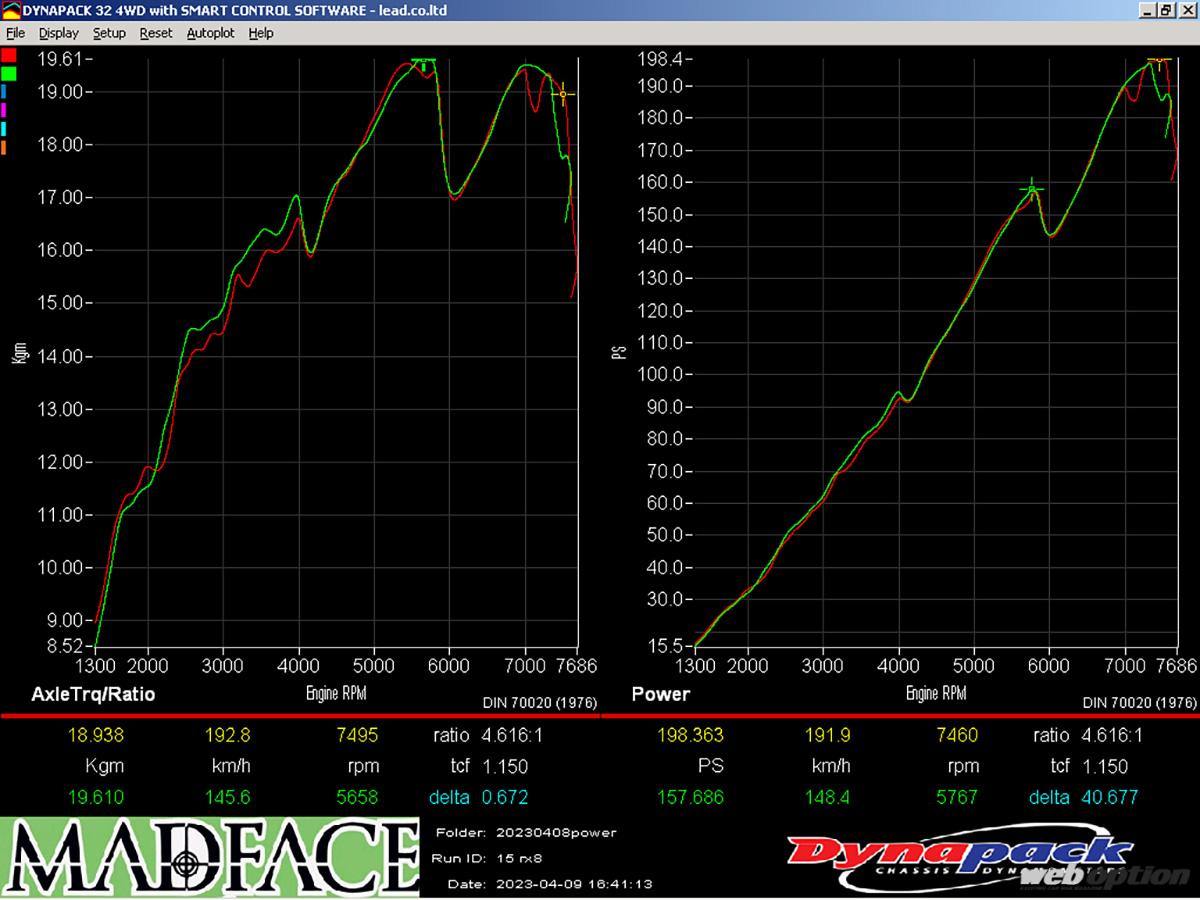Click the magenta run slot marker
Screen dimensions: 1200x900
coord(4,110)
